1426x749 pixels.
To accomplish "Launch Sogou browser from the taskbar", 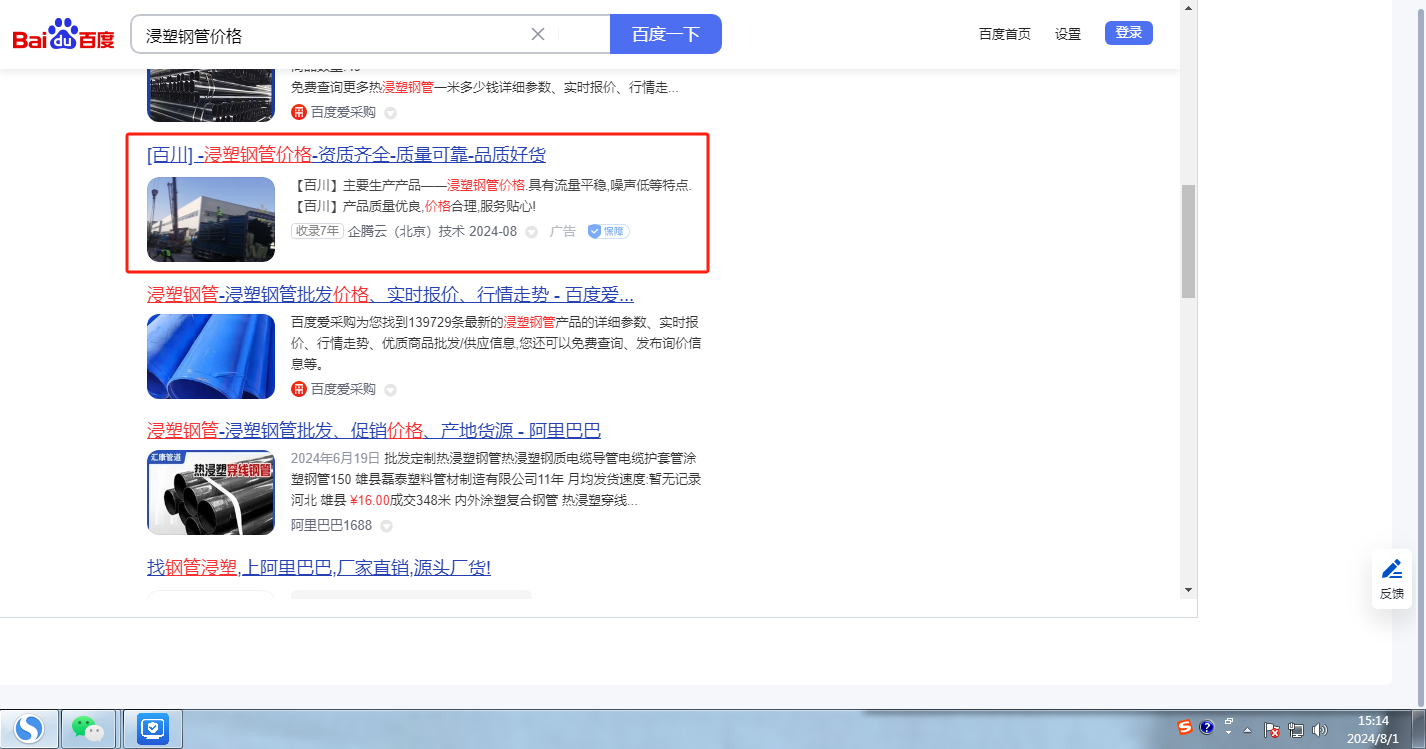I will [x=30, y=729].
